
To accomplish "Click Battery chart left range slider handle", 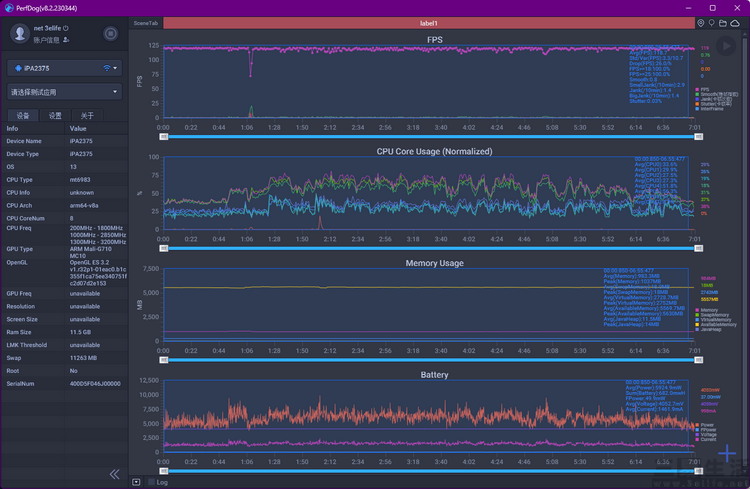I will (164, 471).
